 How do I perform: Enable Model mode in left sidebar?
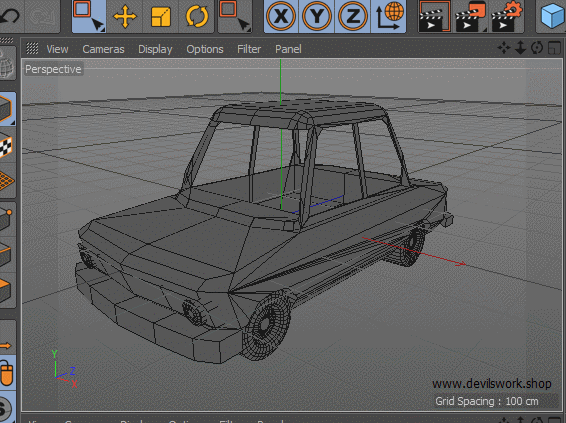click(8, 109)
